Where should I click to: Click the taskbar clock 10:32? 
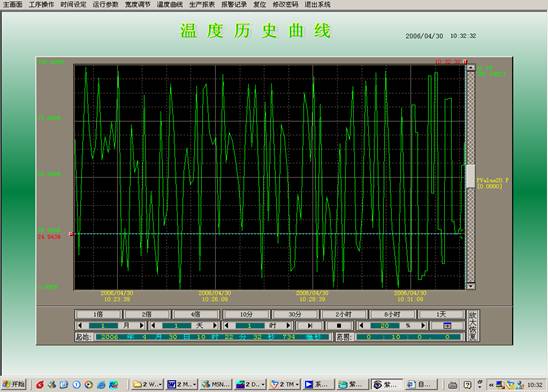pos(535,385)
